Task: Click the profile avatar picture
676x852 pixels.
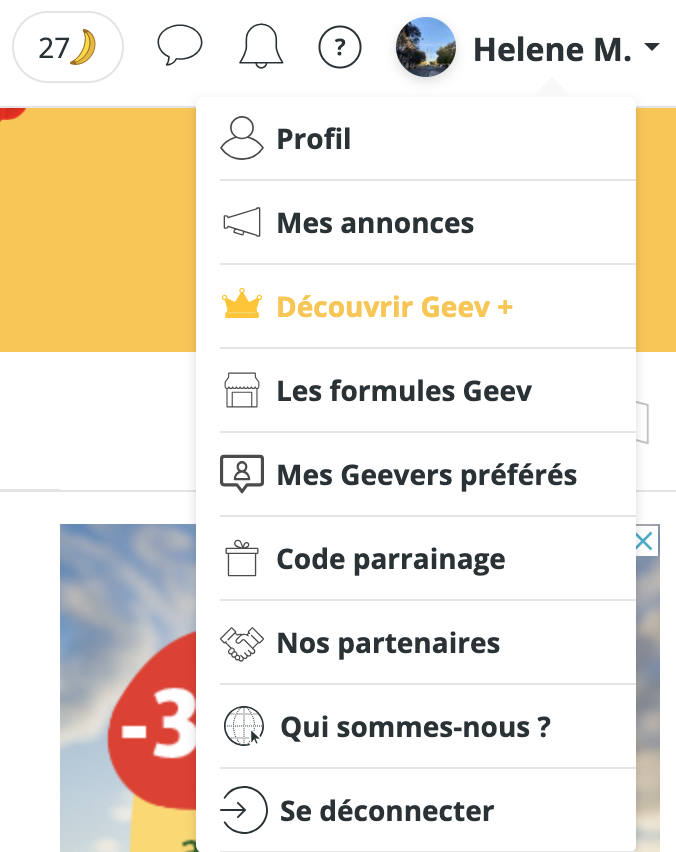Action: [x=425, y=46]
